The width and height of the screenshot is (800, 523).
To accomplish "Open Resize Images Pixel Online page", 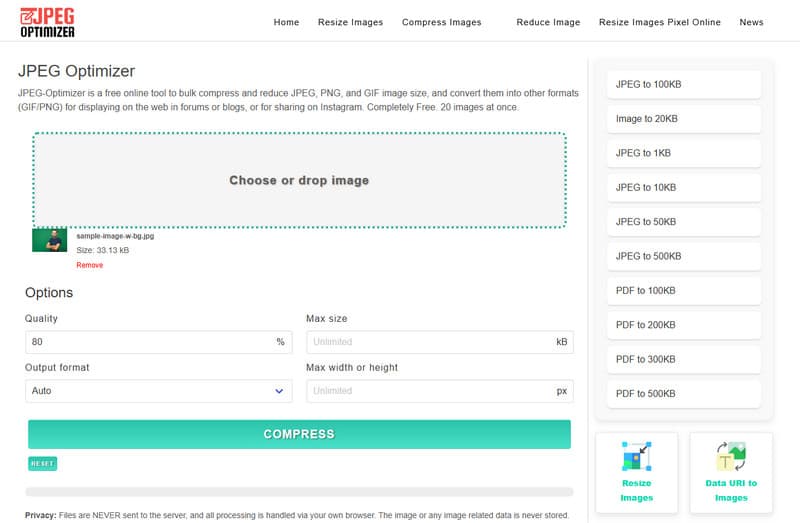I will [x=659, y=22].
